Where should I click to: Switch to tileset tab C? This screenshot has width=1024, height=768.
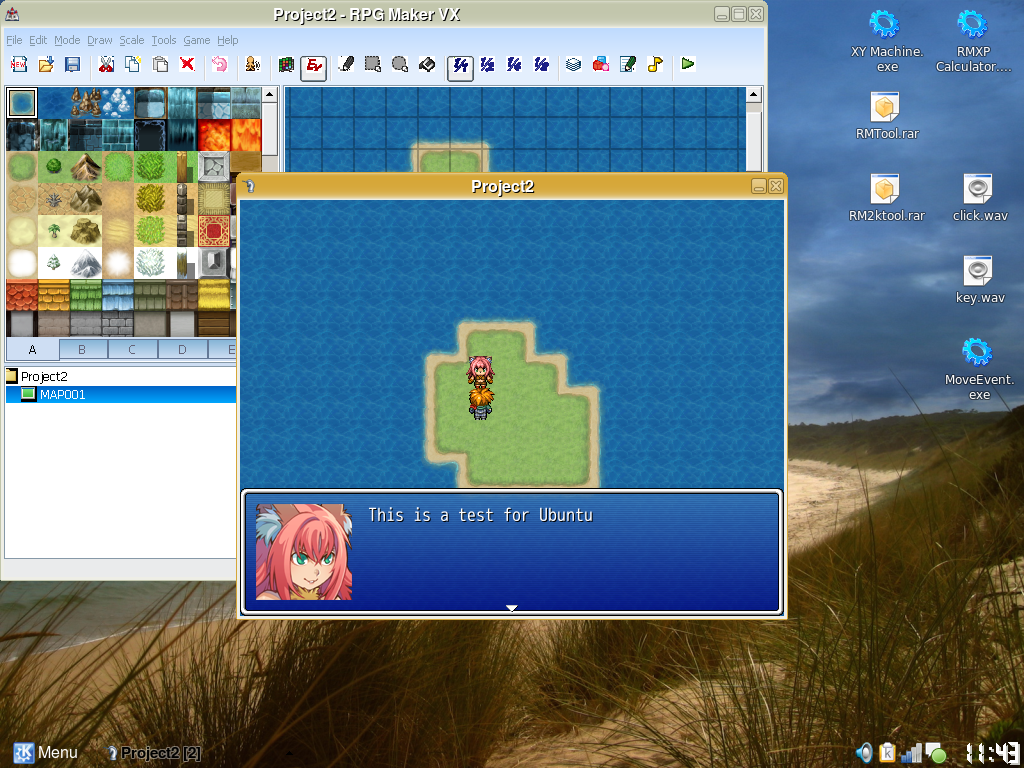tap(132, 349)
